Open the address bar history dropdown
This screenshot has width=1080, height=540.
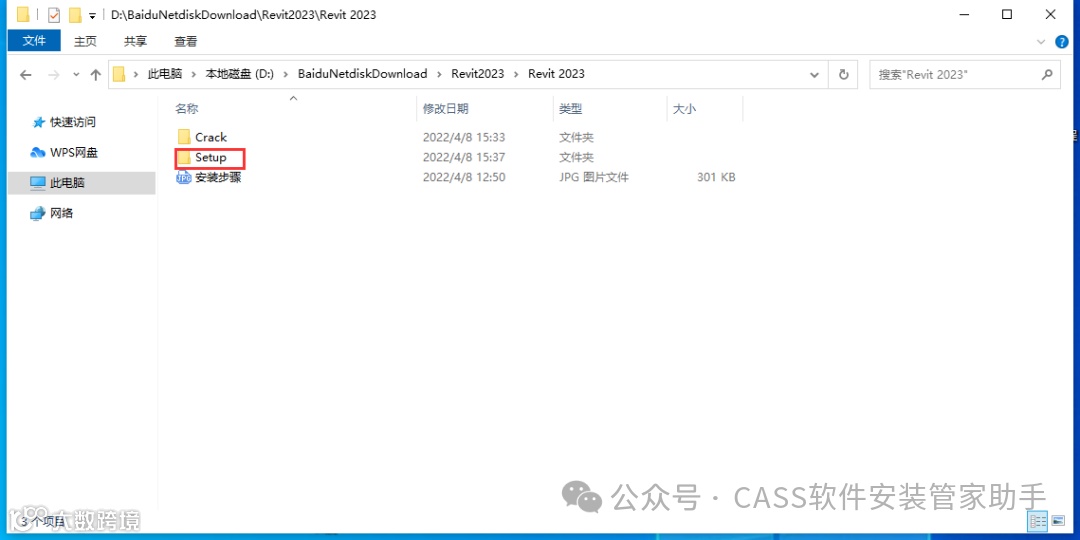815,75
